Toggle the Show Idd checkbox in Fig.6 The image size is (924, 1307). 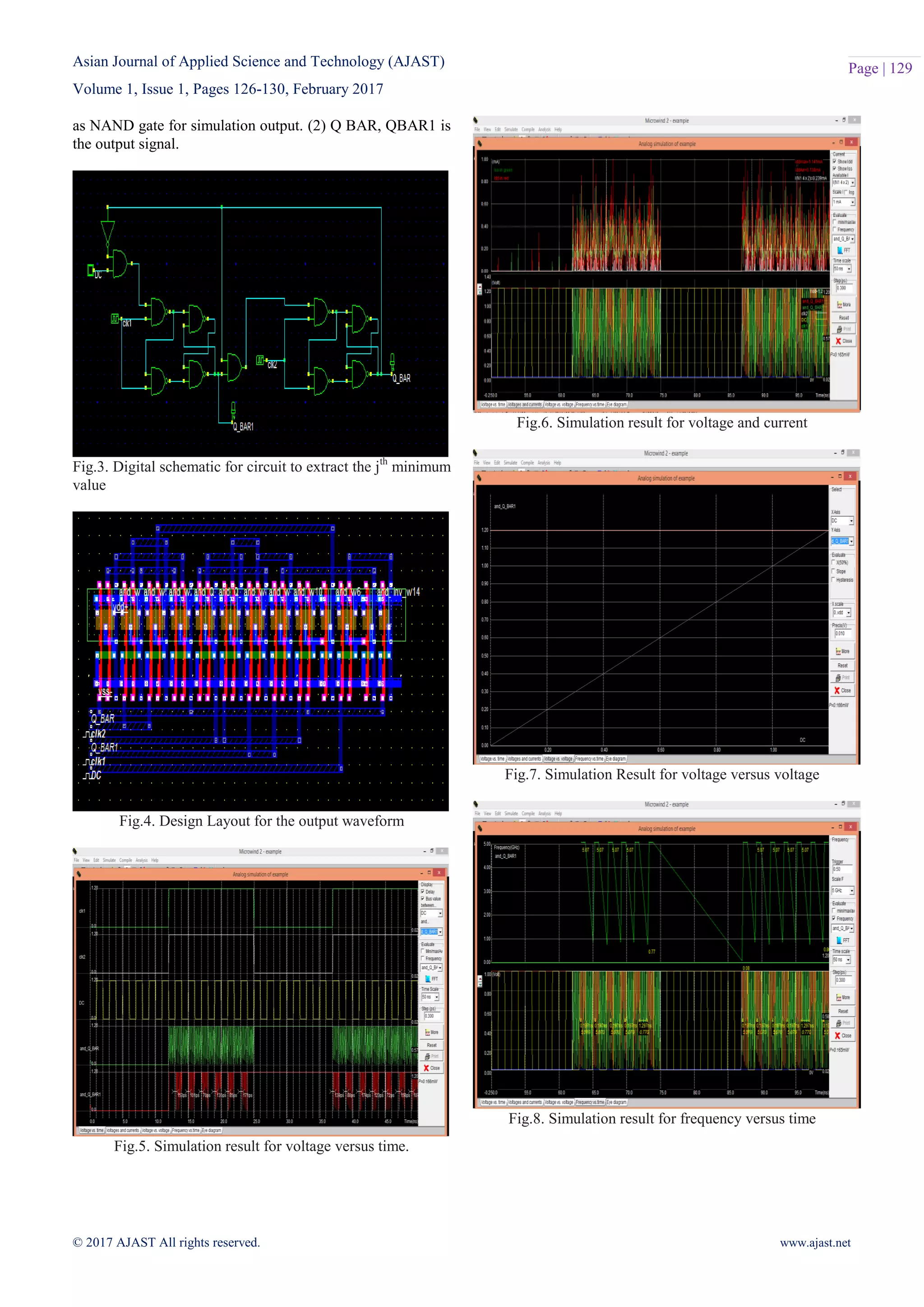click(835, 162)
